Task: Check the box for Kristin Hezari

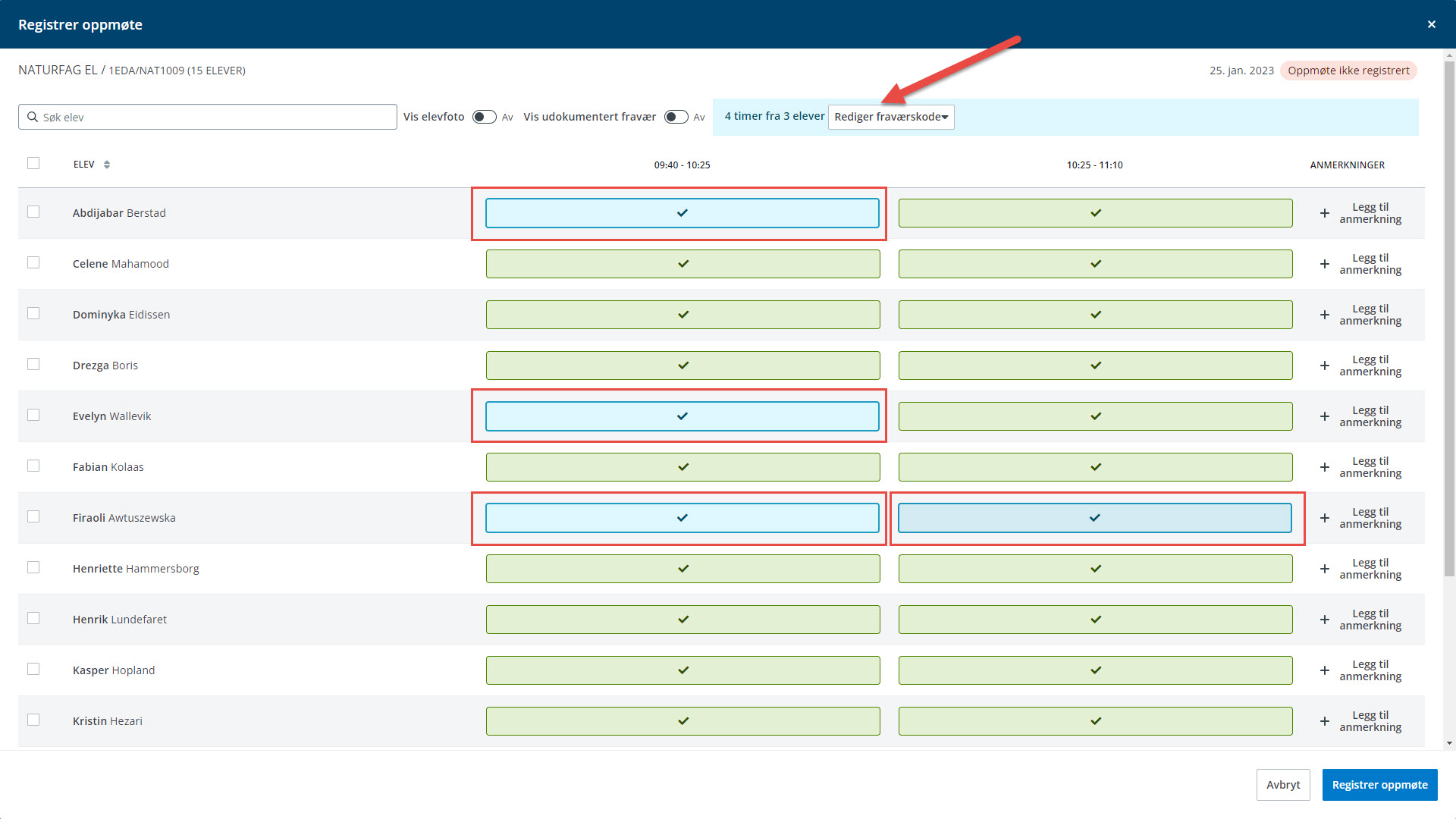Action: pyautogui.click(x=33, y=720)
